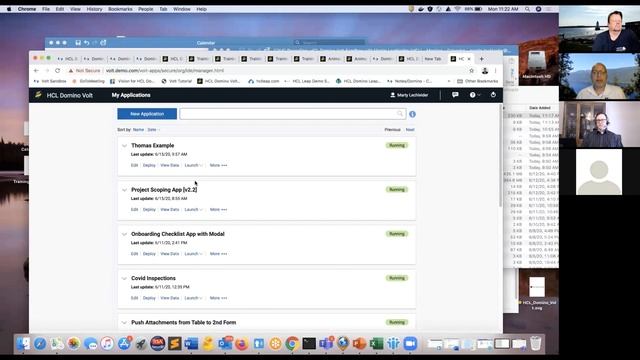Edit the Thomas Example app
Screen dimensions: 640x360
pos(134,165)
